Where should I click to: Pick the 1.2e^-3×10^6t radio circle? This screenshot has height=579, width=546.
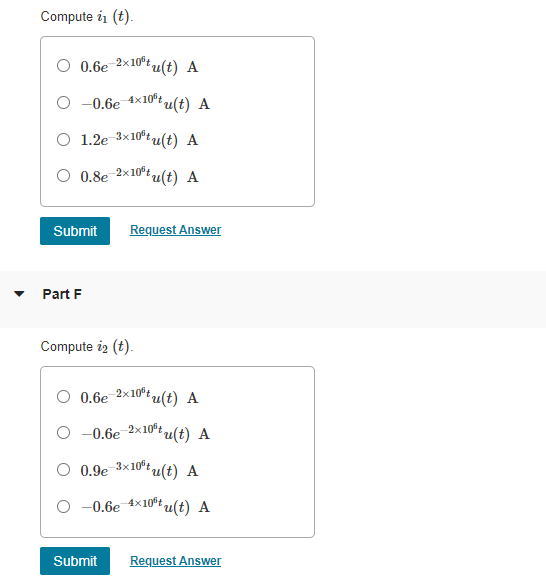(x=63, y=139)
